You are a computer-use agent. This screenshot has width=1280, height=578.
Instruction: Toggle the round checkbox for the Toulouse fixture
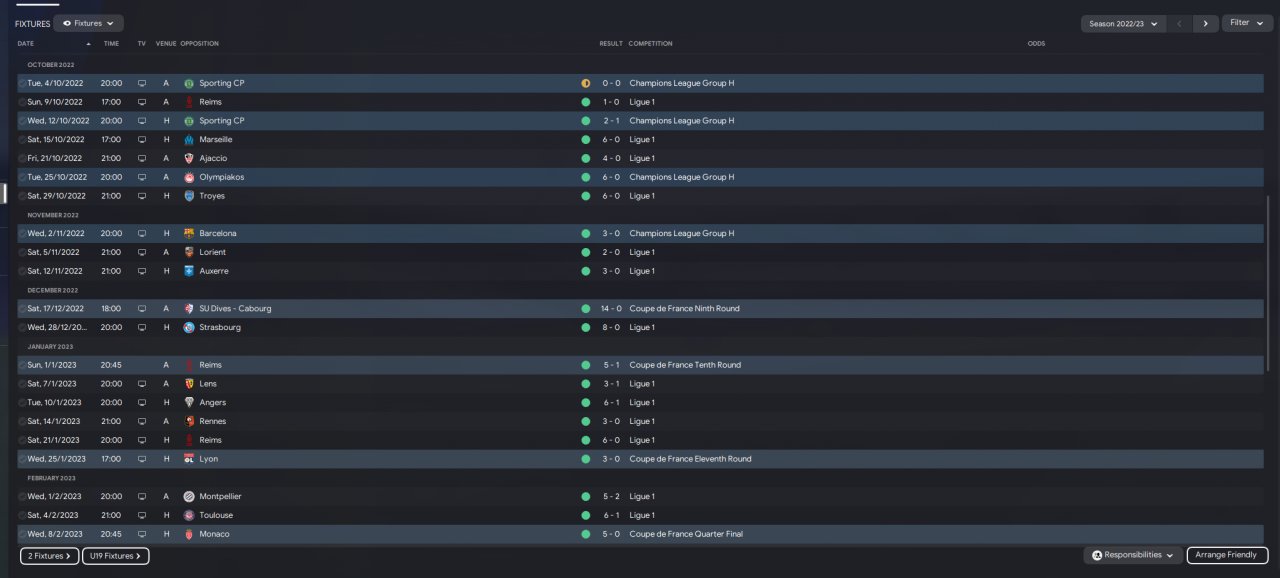[x=23, y=515]
